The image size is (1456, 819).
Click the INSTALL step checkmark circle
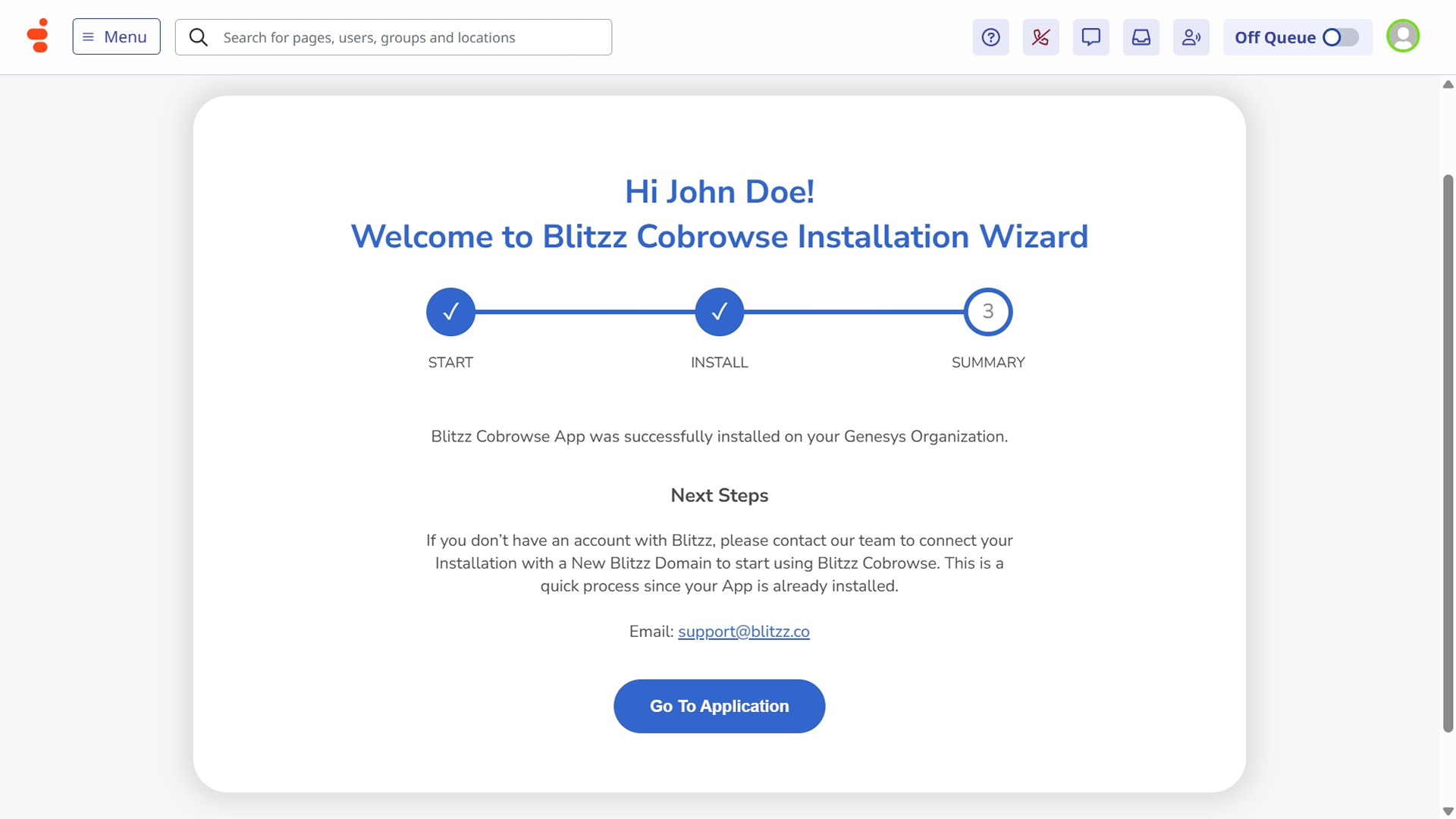(719, 312)
